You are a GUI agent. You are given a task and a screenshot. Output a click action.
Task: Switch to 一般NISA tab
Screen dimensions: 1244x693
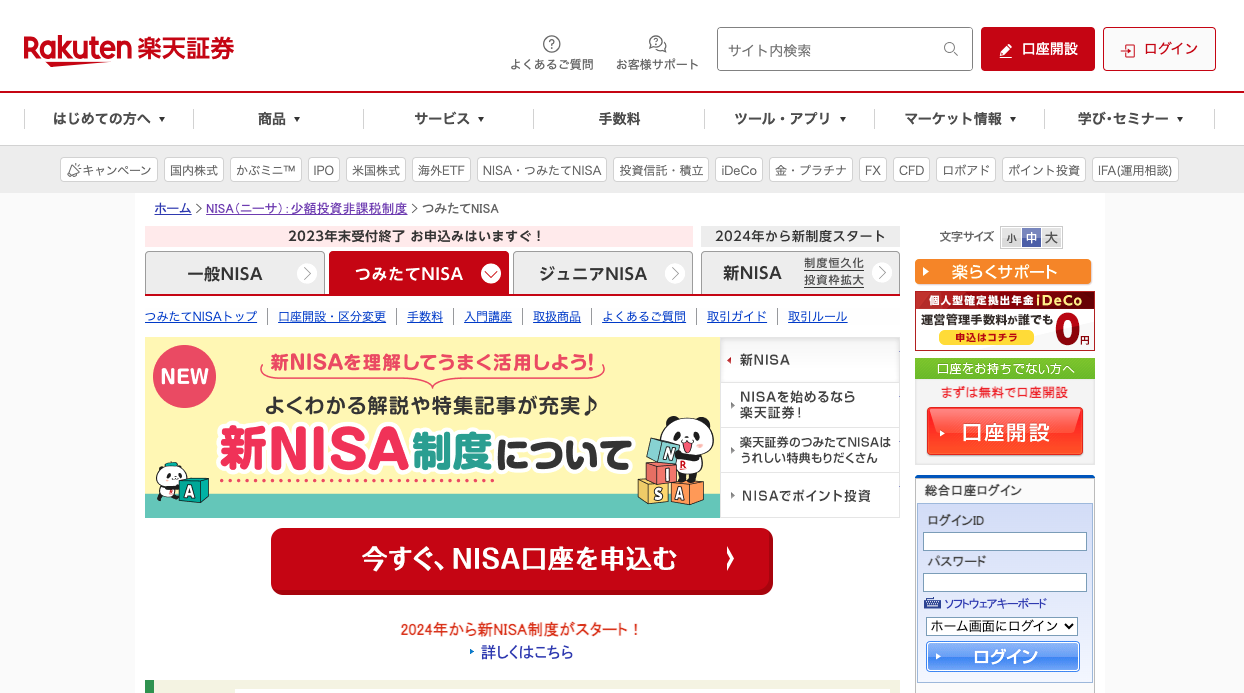pyautogui.click(x=235, y=273)
